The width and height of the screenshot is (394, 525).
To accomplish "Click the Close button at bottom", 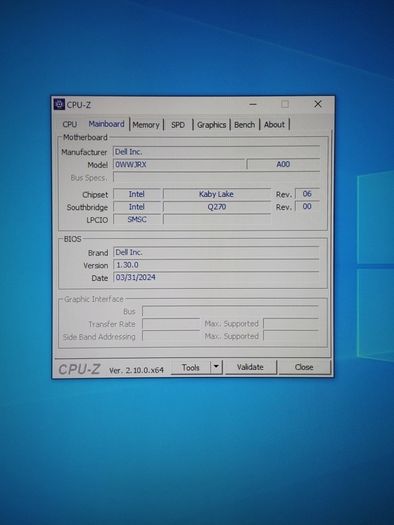I will (304, 367).
